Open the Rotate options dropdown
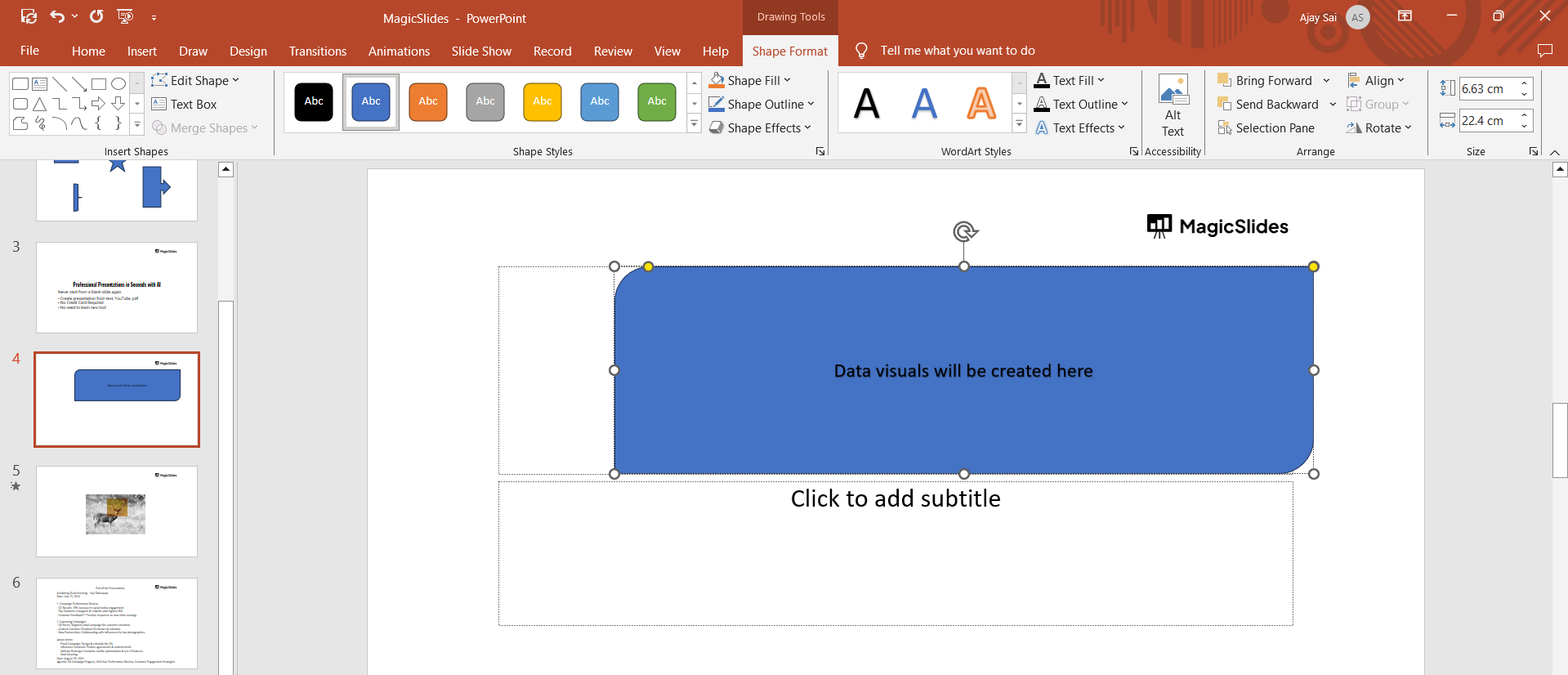This screenshot has height=675, width=1568. [x=1378, y=127]
